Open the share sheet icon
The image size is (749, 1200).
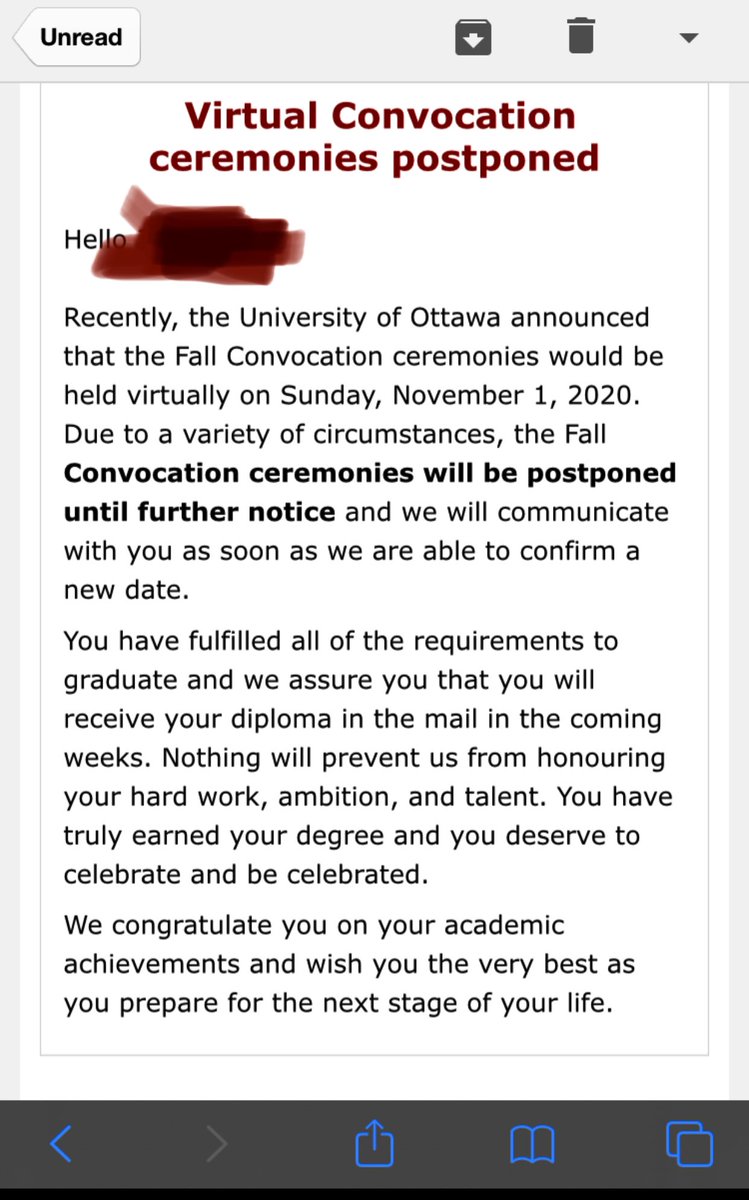point(375,1141)
